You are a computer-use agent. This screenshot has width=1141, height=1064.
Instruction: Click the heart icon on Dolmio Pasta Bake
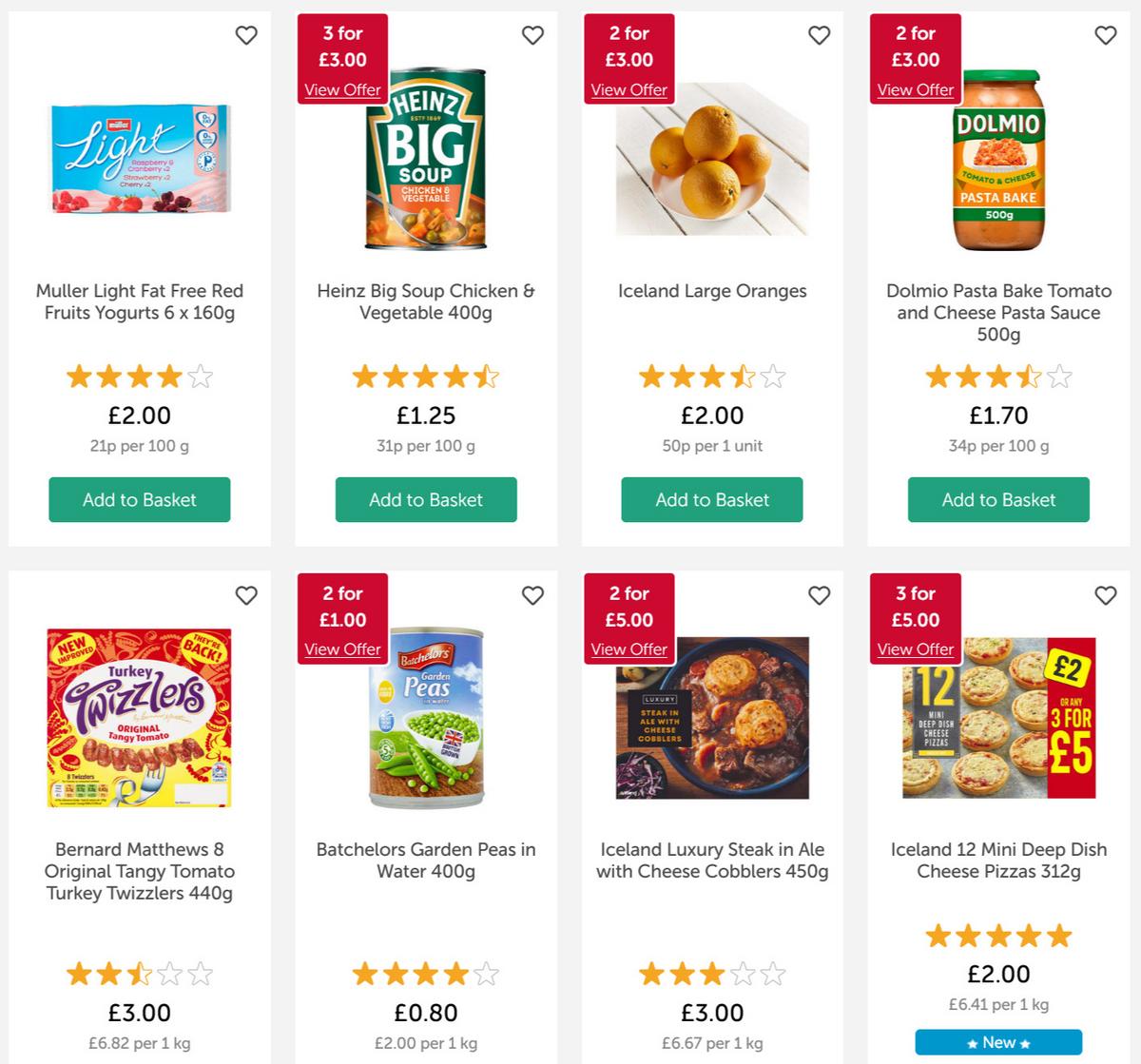[1105, 35]
